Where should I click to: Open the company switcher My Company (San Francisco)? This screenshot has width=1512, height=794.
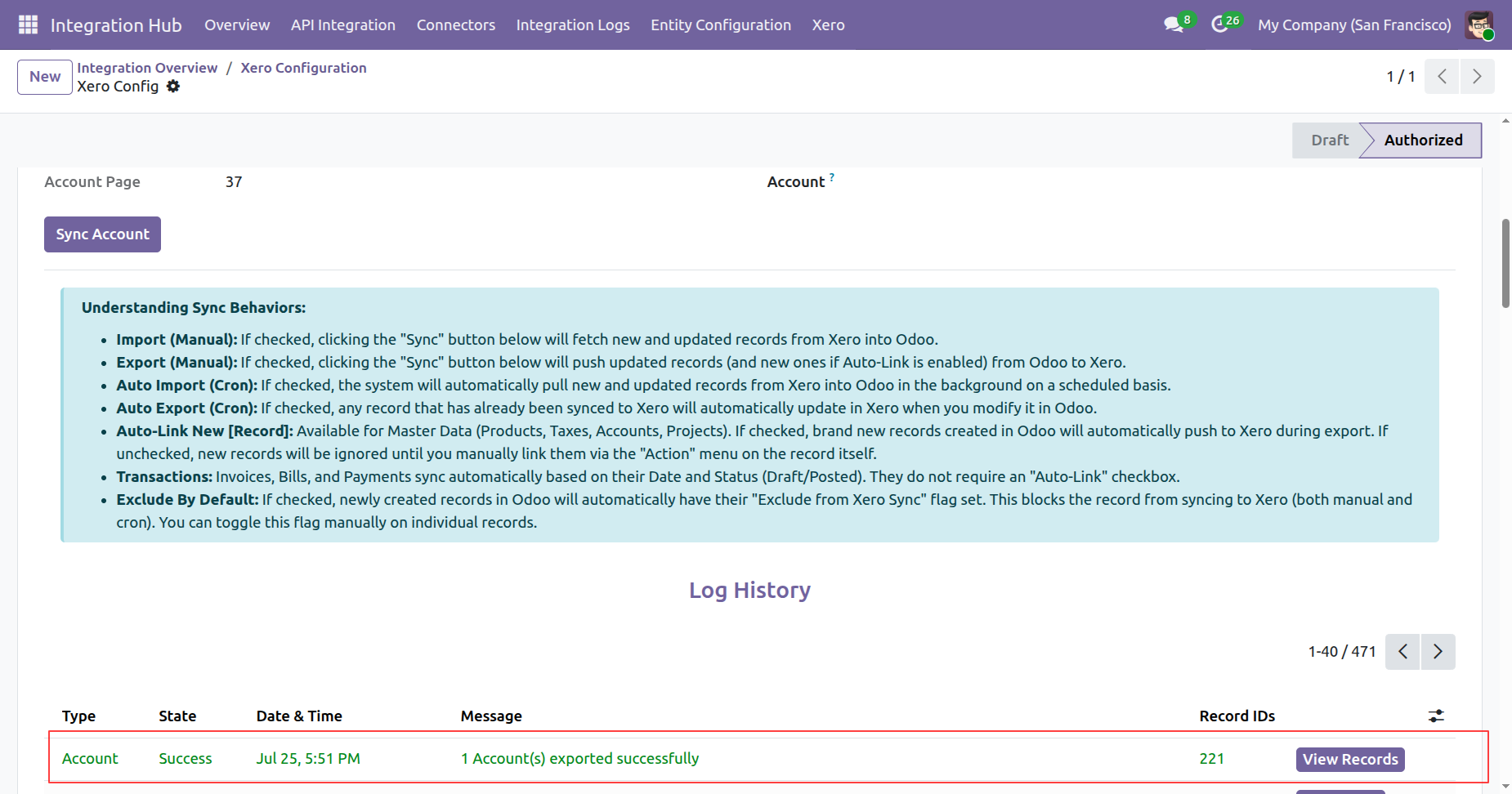coord(1354,25)
